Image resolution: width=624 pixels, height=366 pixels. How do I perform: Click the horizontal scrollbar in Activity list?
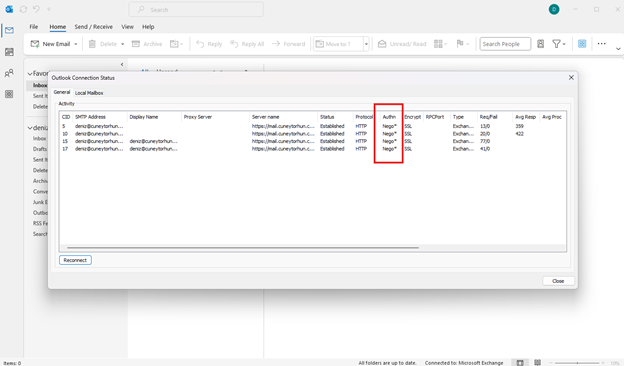click(243, 247)
